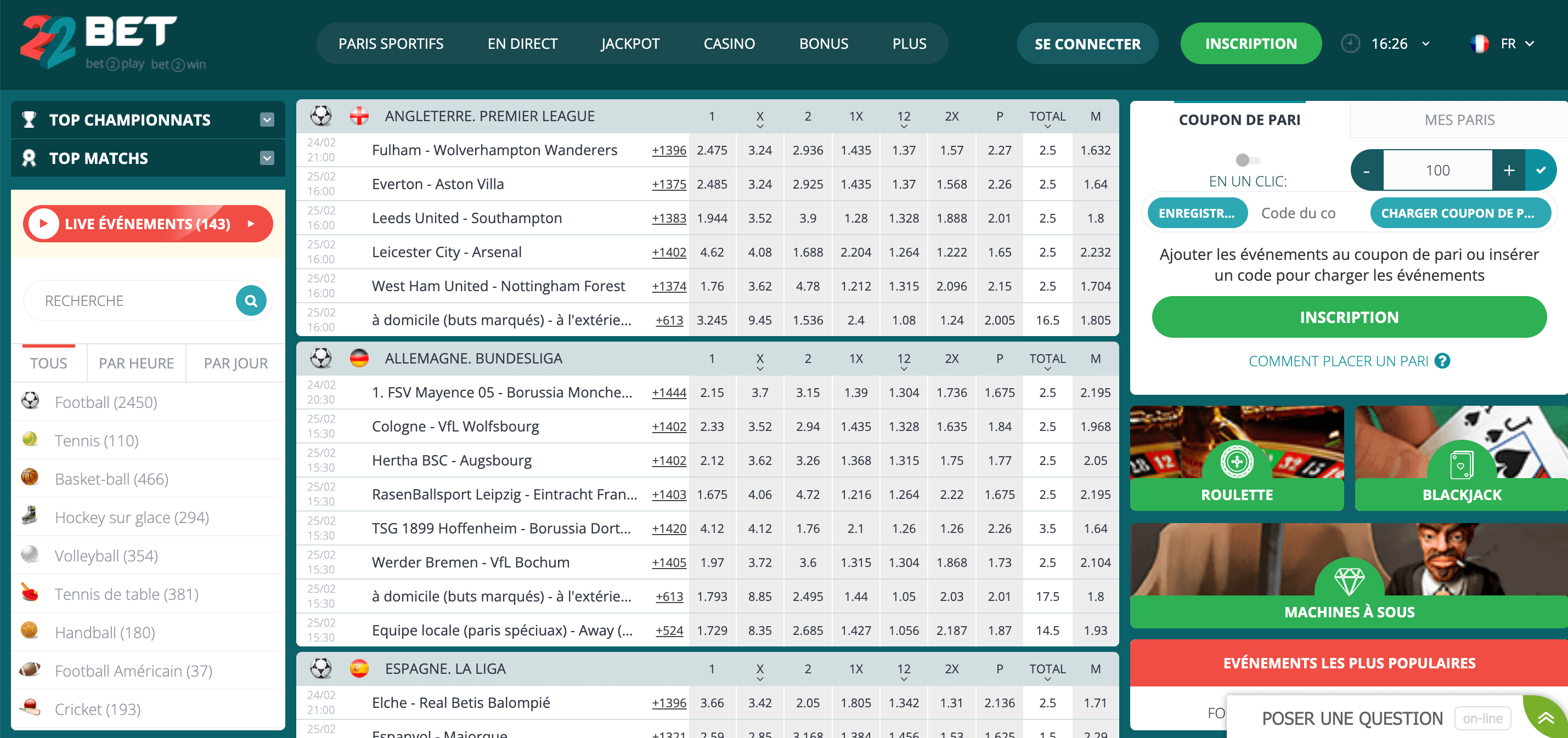Switch to Mes Paris tab
The width and height of the screenshot is (1568, 738).
click(x=1459, y=120)
